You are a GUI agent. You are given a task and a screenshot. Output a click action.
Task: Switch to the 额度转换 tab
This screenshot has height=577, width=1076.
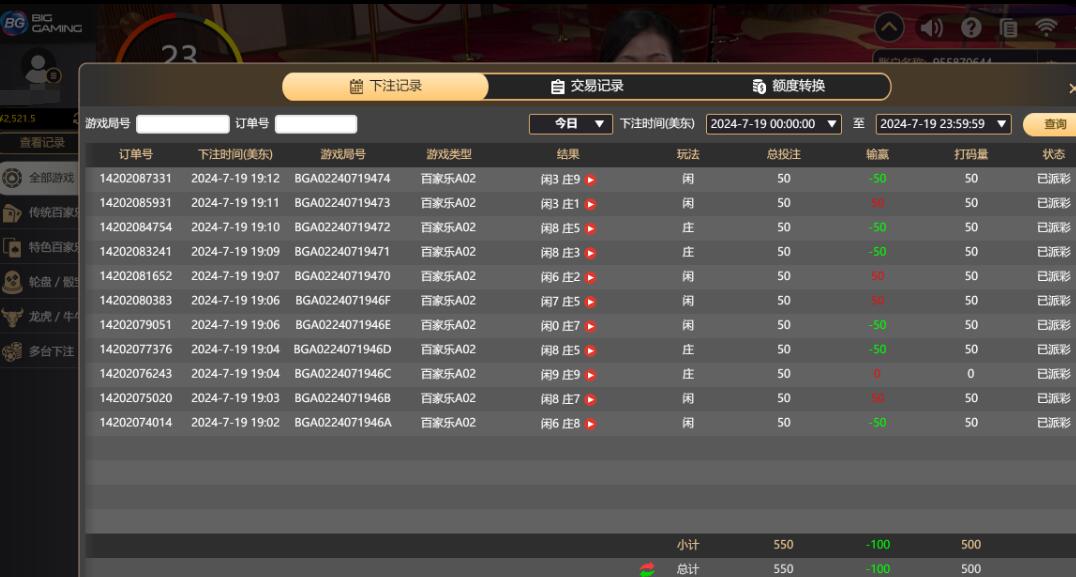coord(788,87)
